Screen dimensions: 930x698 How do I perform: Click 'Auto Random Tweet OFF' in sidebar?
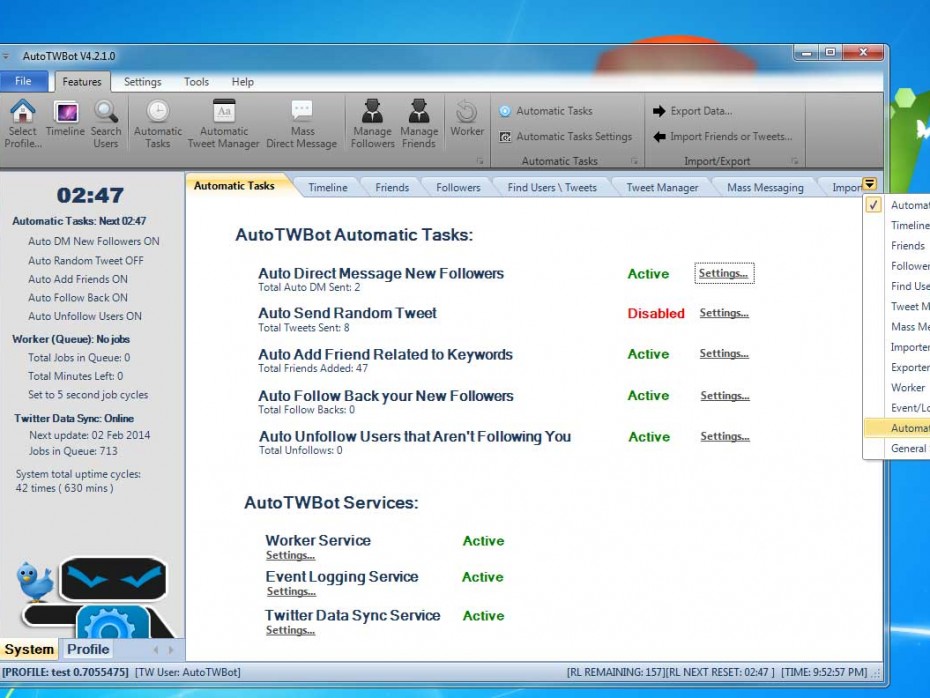(86, 260)
